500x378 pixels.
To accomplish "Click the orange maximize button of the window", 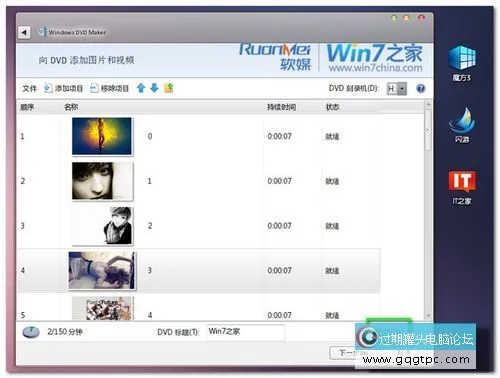I will click(x=406, y=18).
